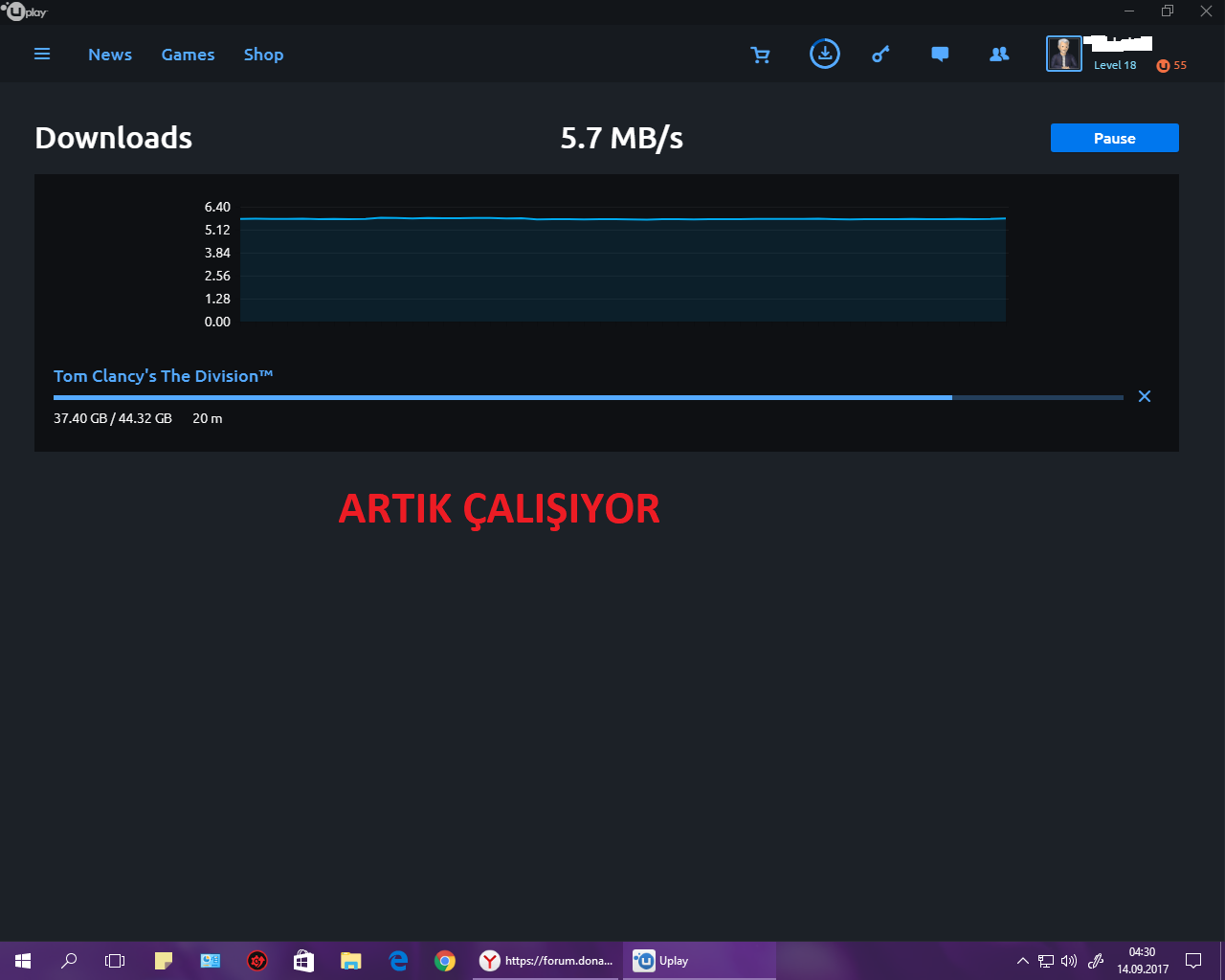This screenshot has width=1225, height=980.
Task: Pause the current download
Action: (1114, 138)
